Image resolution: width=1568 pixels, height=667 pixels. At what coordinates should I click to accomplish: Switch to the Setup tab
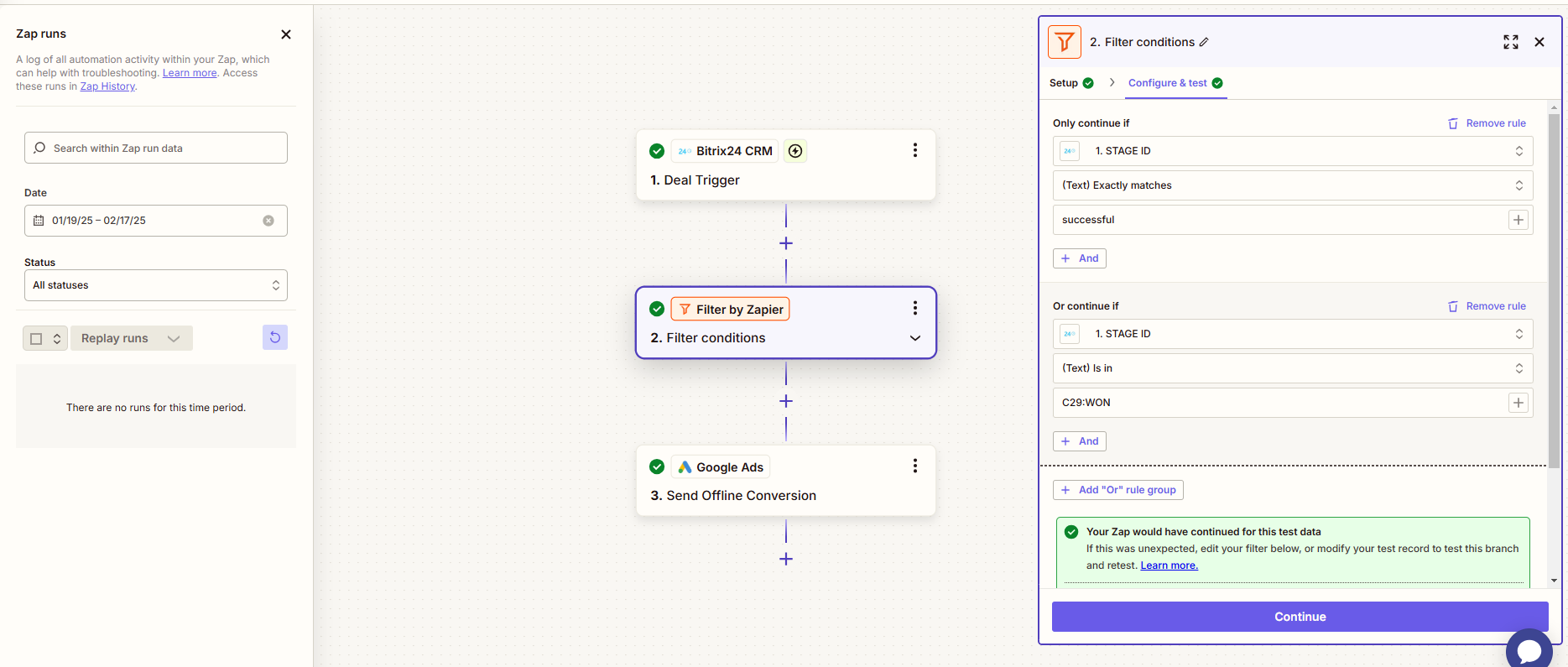(x=1071, y=83)
